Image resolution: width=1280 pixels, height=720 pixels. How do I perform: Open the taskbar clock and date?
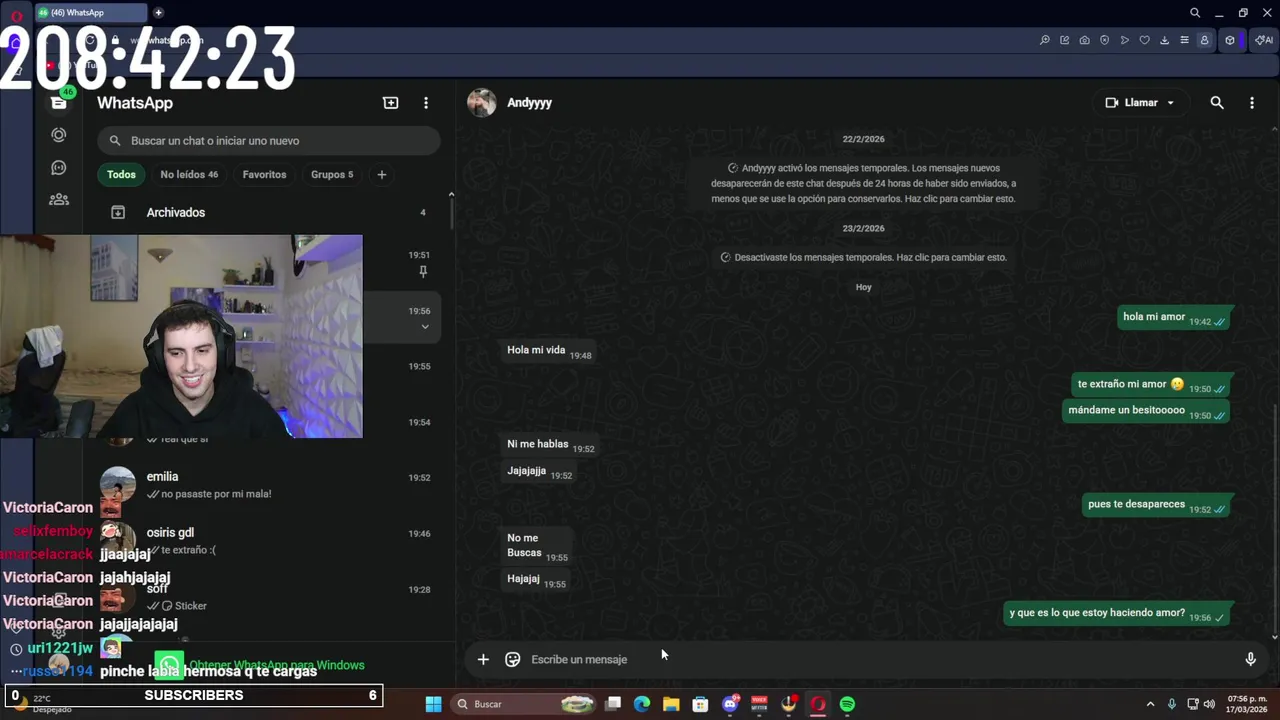1247,704
